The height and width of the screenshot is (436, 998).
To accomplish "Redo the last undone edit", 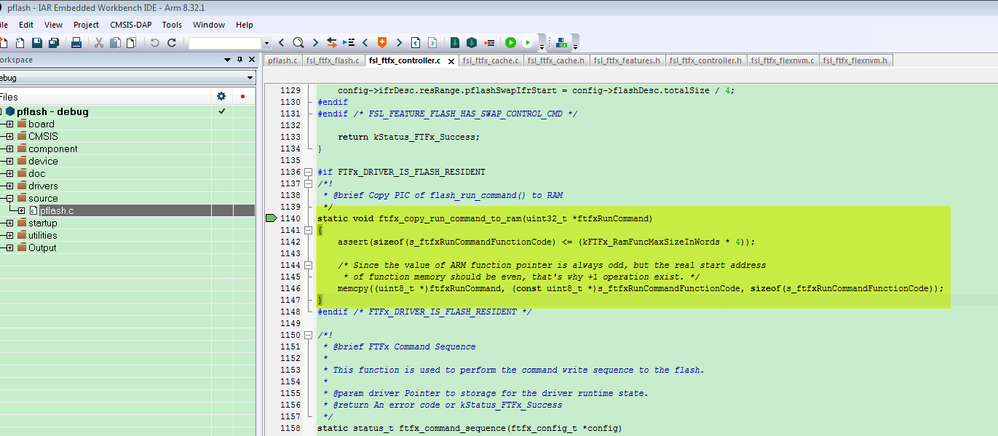I will click(x=171, y=43).
